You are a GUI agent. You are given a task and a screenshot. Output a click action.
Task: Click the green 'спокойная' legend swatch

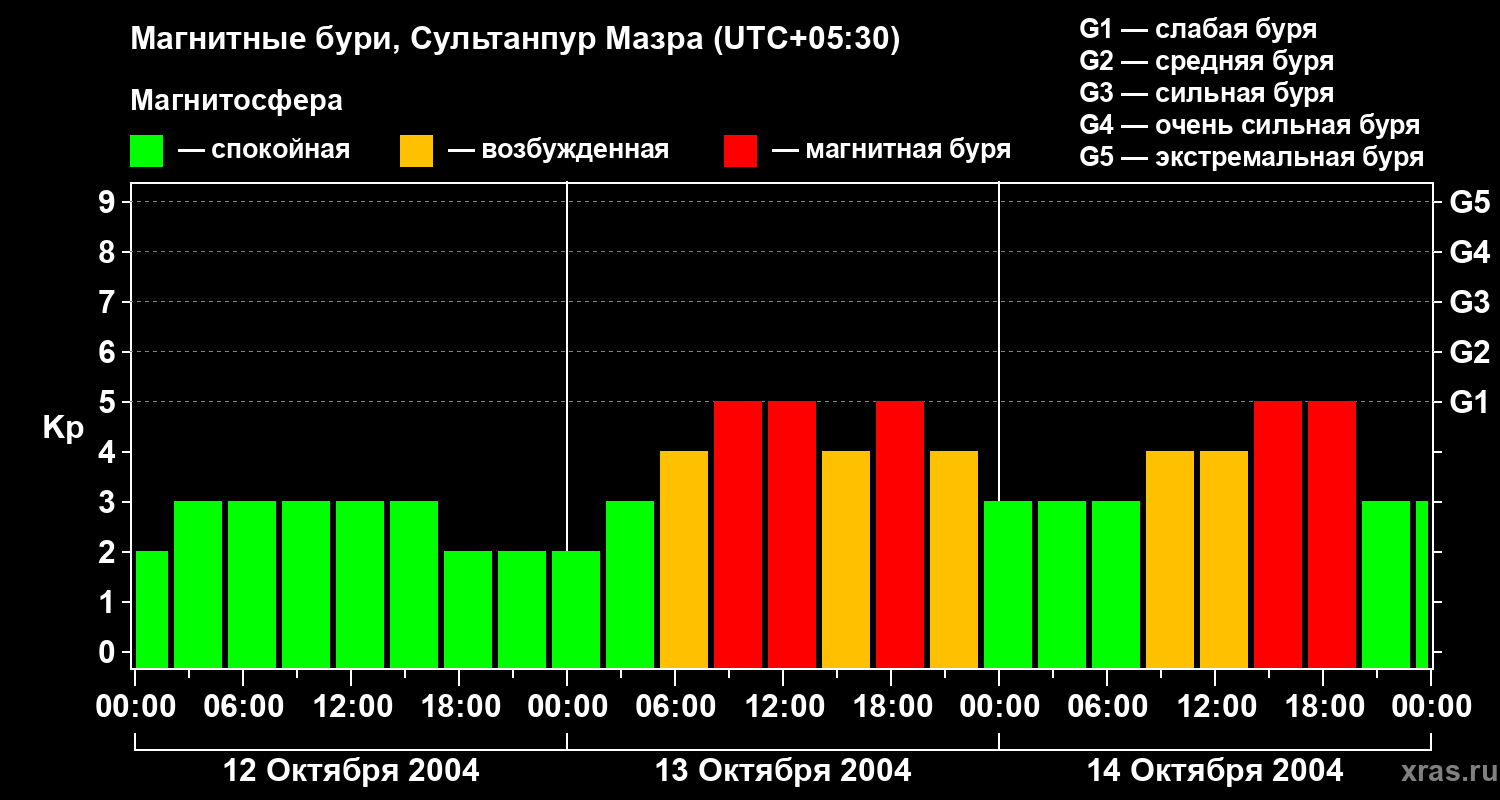coord(146,151)
